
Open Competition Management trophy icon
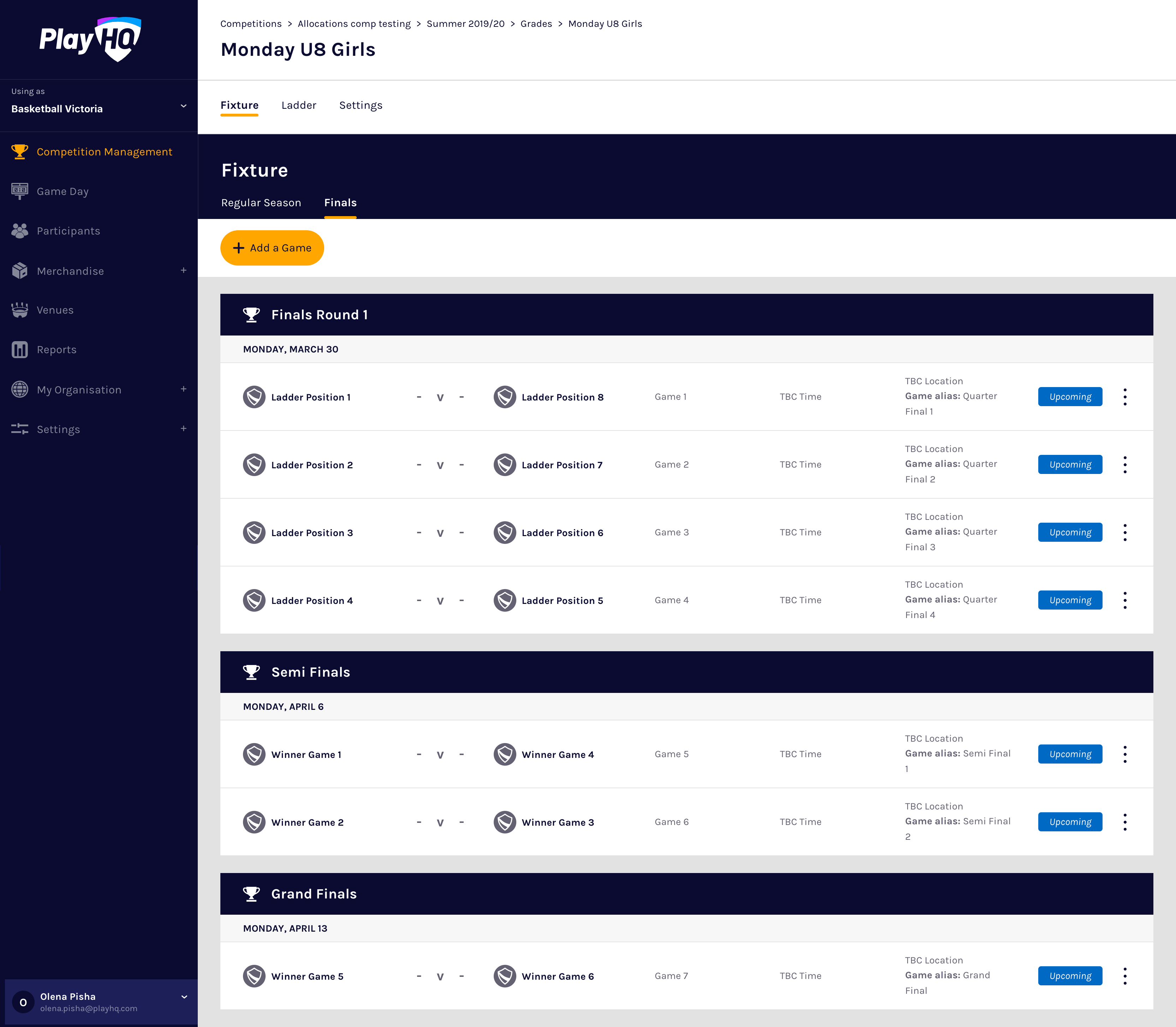(19, 152)
